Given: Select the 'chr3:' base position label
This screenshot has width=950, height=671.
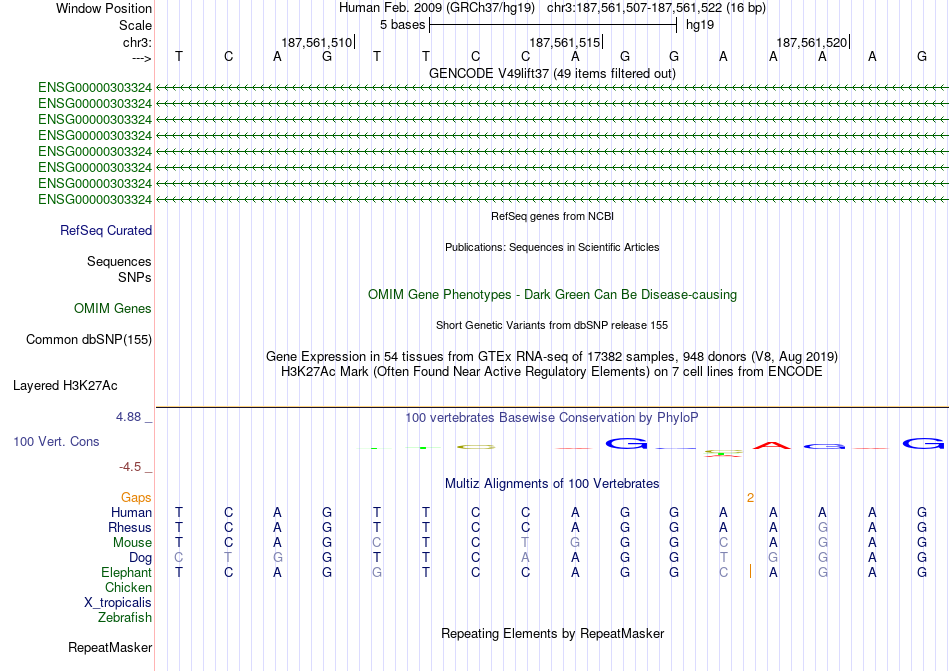Looking at the screenshot, I should pos(137,42).
